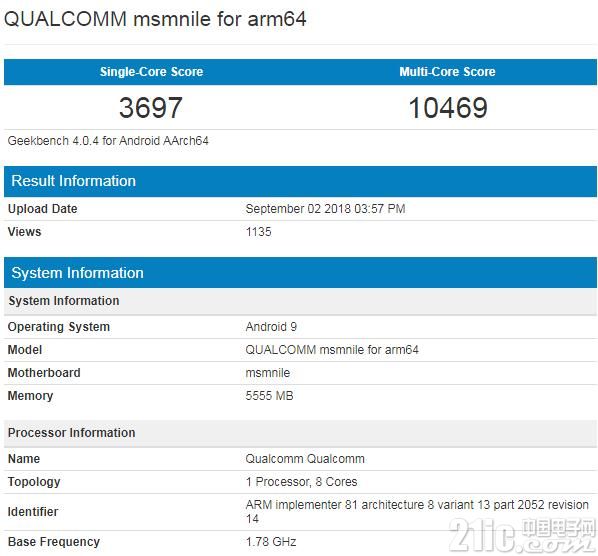Click the blue System Information section banner

point(301,272)
